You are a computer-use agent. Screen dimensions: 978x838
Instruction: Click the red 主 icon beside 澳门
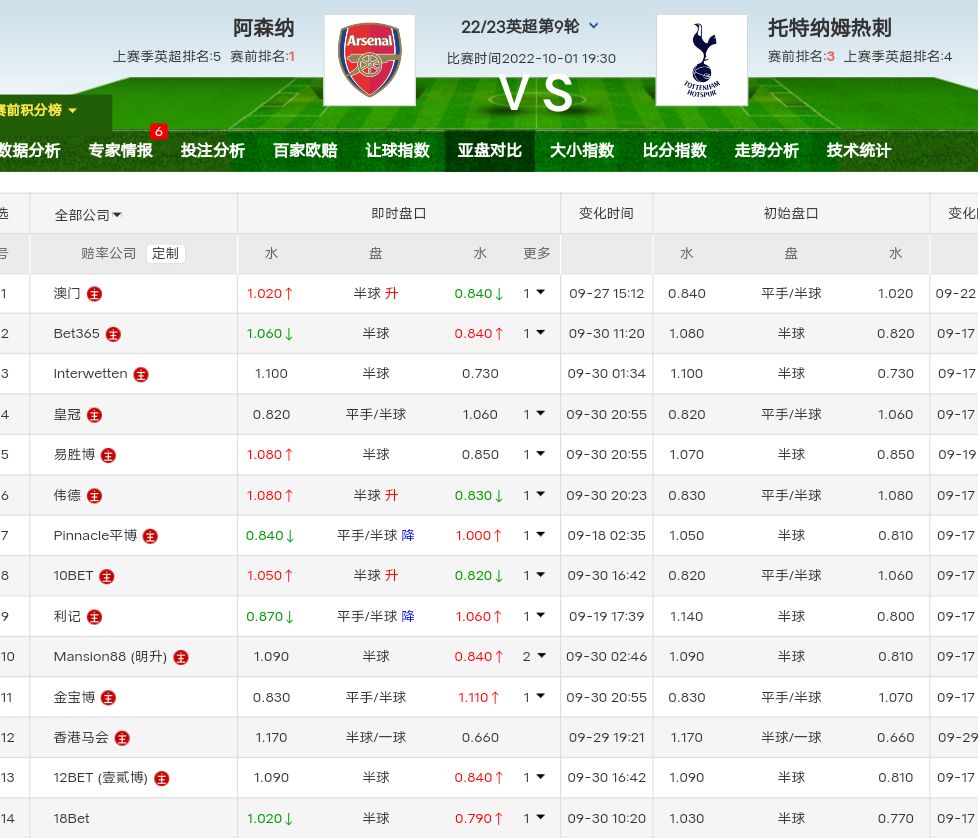95,294
